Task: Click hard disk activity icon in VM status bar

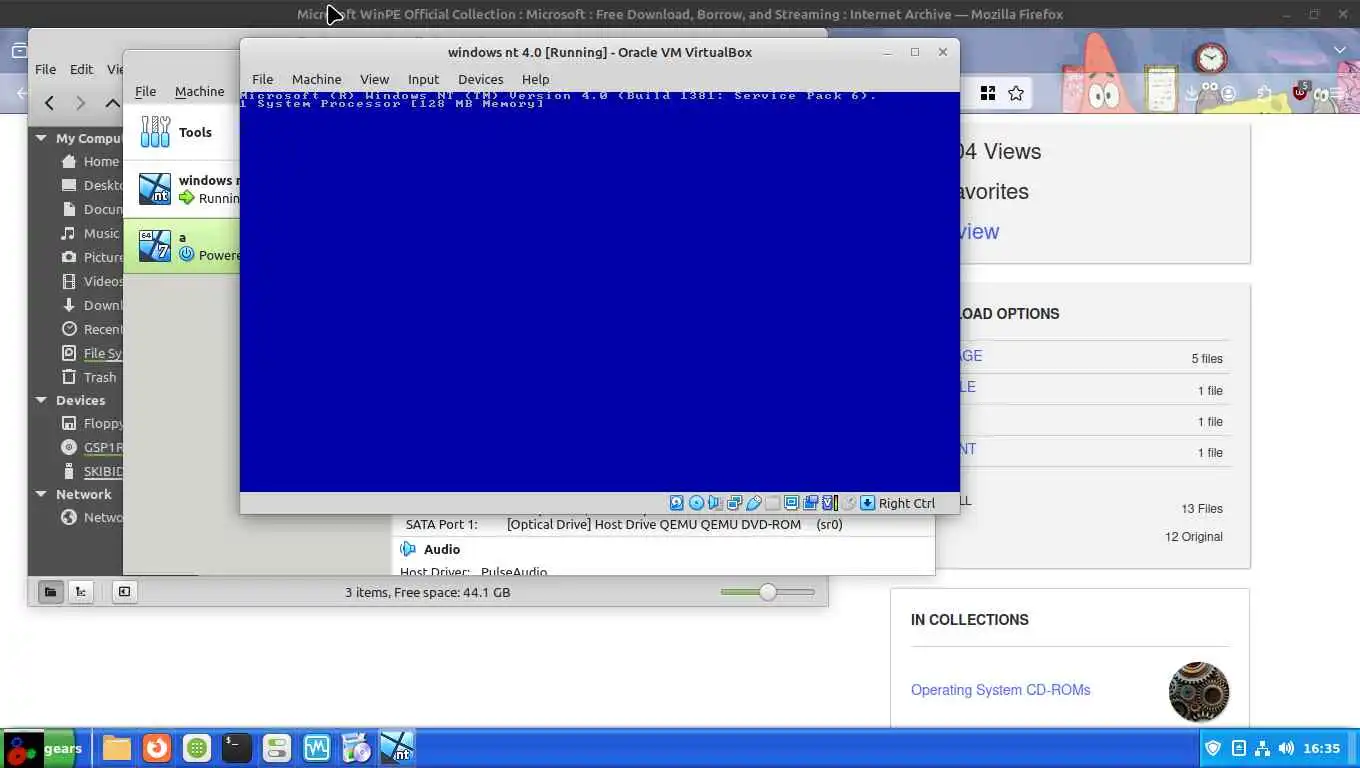Action: tap(676, 503)
